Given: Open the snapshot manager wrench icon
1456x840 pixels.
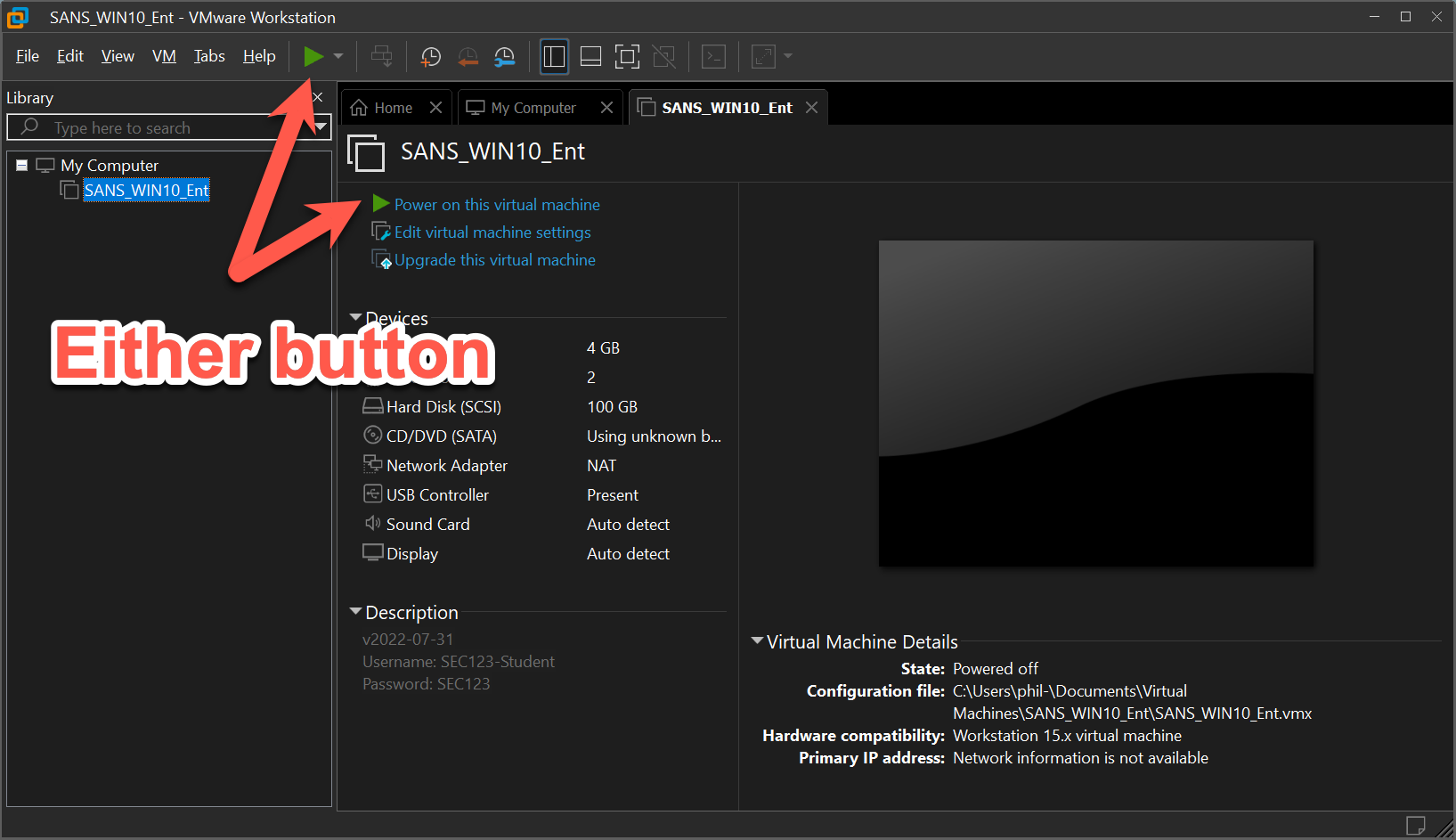Looking at the screenshot, I should click(x=504, y=57).
